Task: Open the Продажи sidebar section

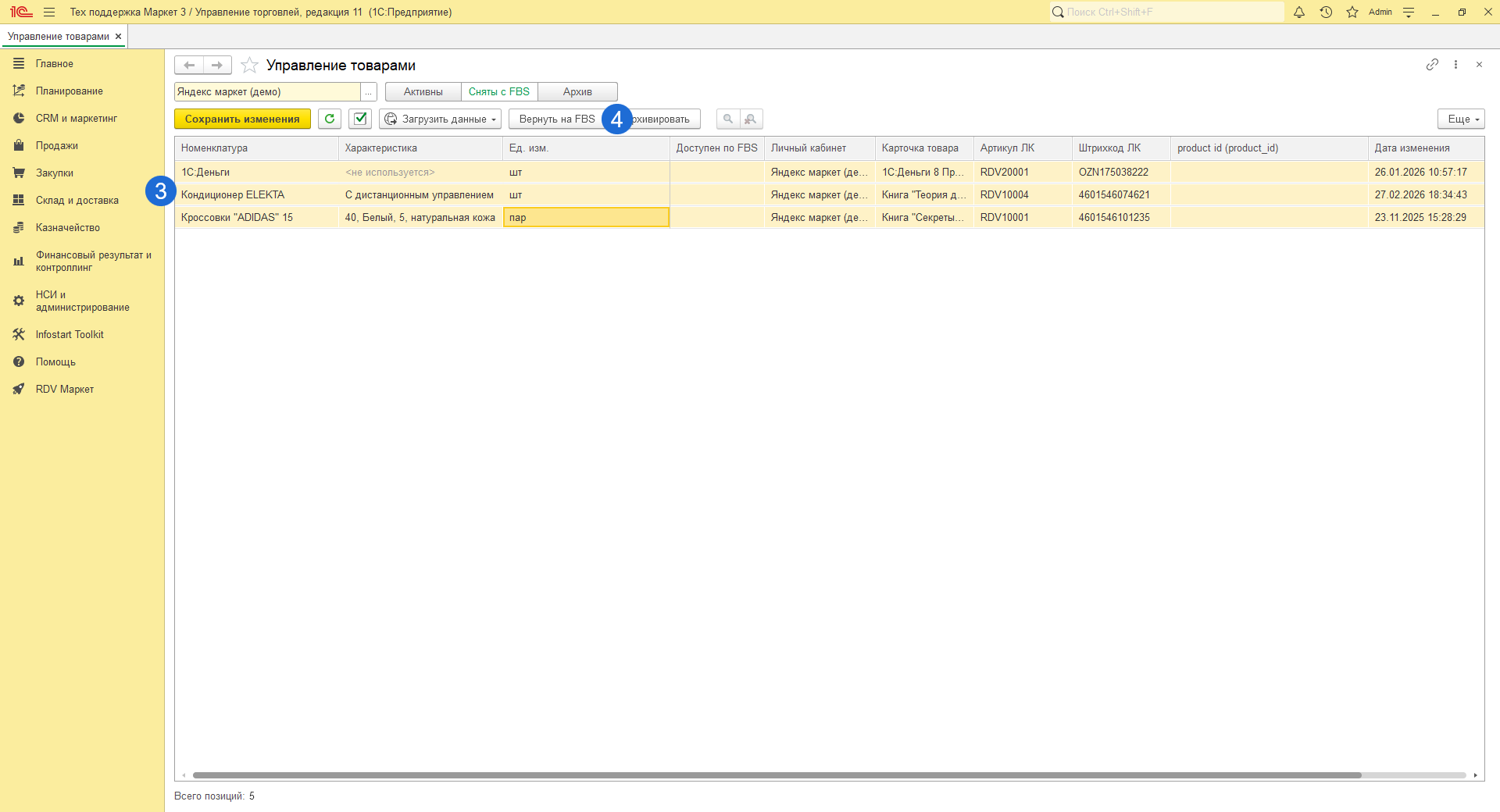Action: click(x=56, y=145)
